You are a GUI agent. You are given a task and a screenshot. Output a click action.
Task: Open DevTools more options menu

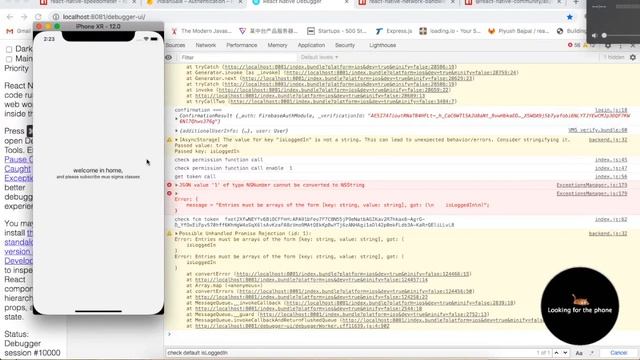(620, 45)
